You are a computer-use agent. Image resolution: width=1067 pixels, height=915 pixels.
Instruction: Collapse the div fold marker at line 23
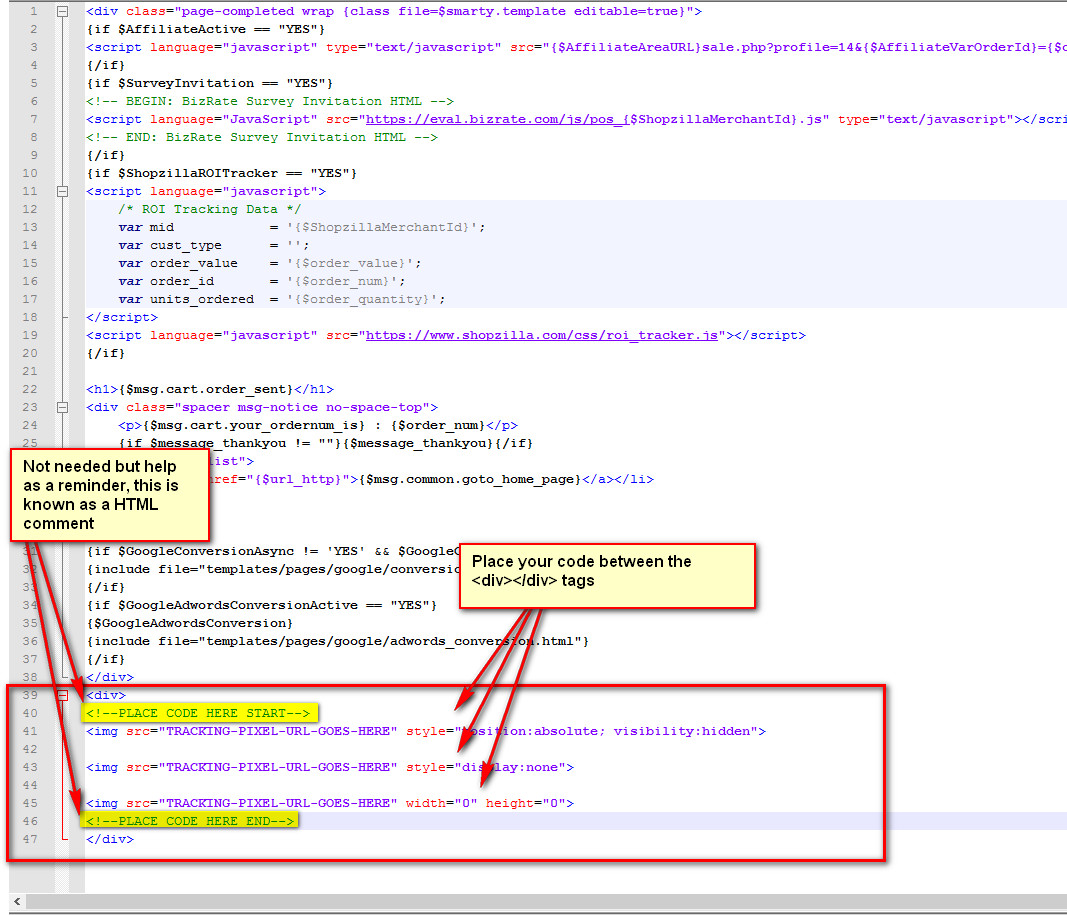click(62, 407)
